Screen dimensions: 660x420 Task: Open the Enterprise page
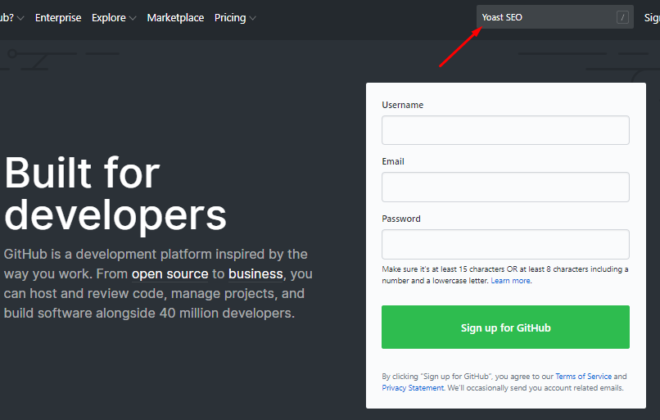click(x=58, y=18)
